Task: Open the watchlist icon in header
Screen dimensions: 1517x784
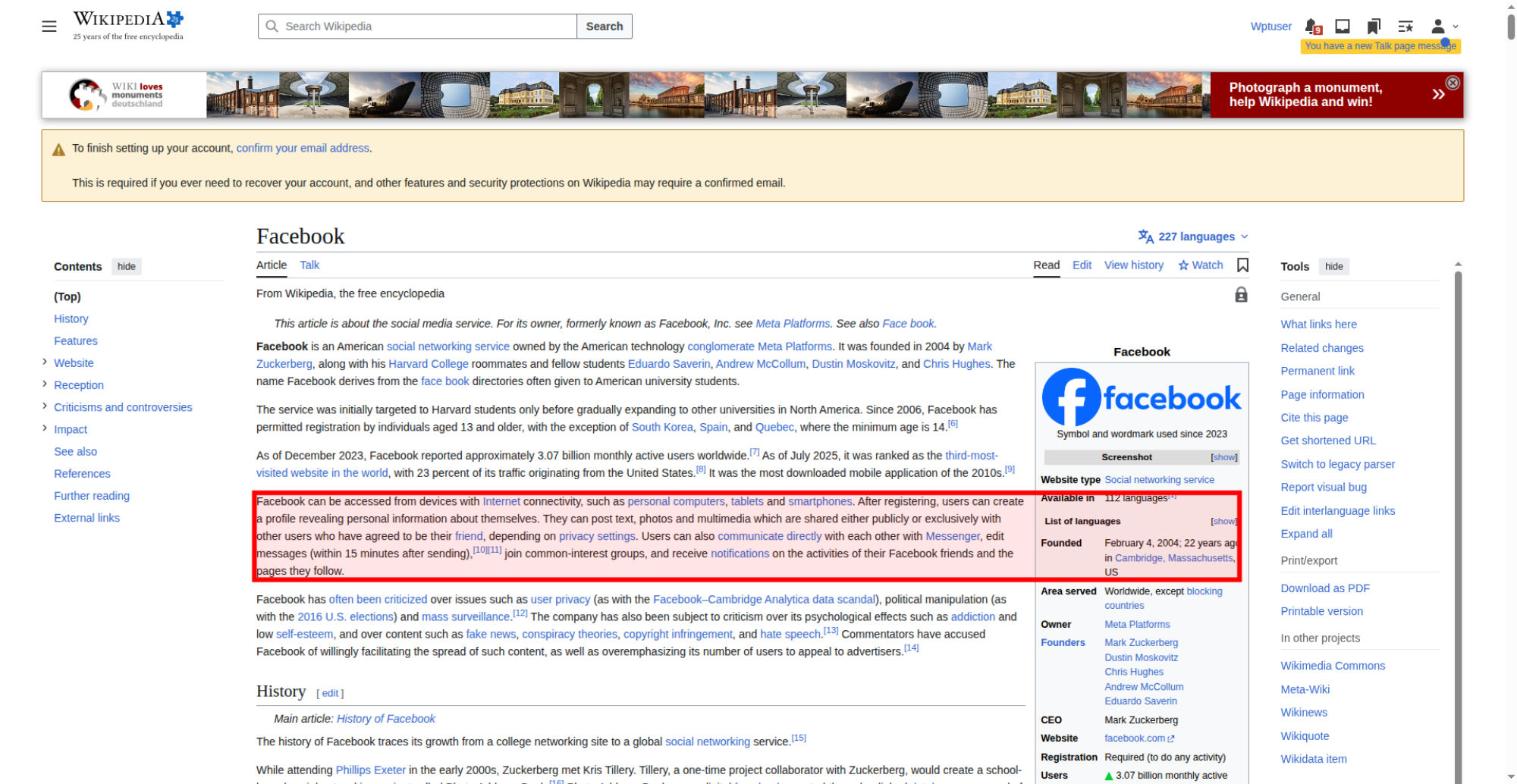Action: pyautogui.click(x=1406, y=27)
